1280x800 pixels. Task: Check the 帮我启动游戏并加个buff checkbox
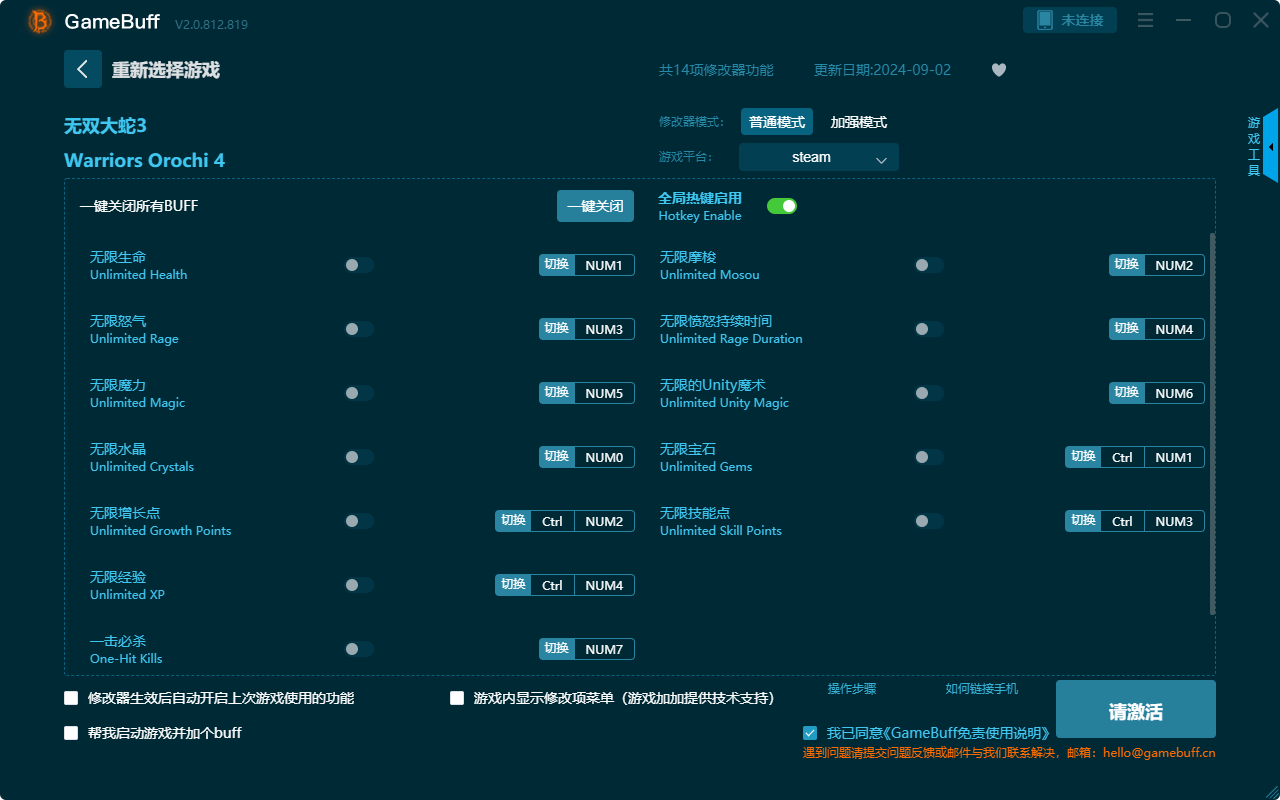[71, 732]
